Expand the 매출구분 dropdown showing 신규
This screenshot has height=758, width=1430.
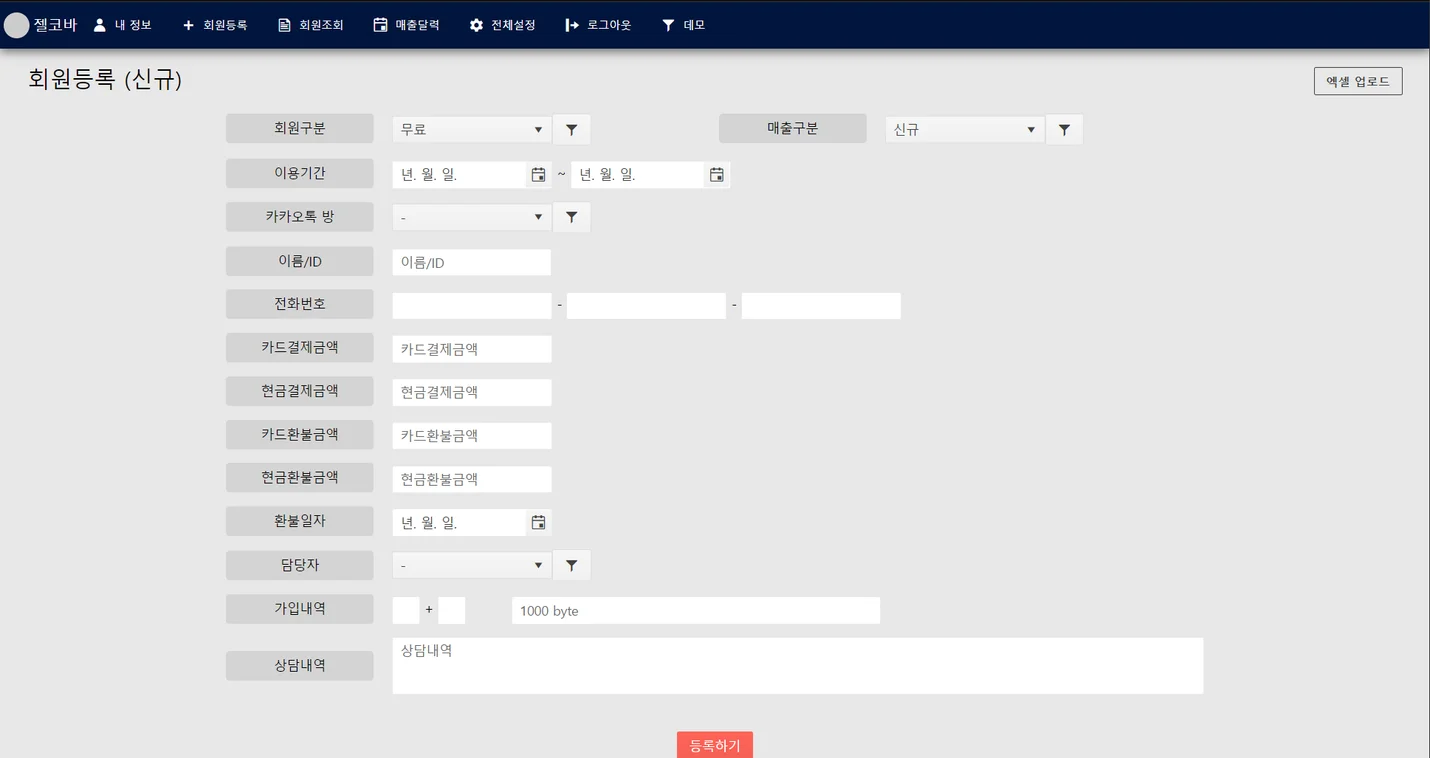(964, 130)
